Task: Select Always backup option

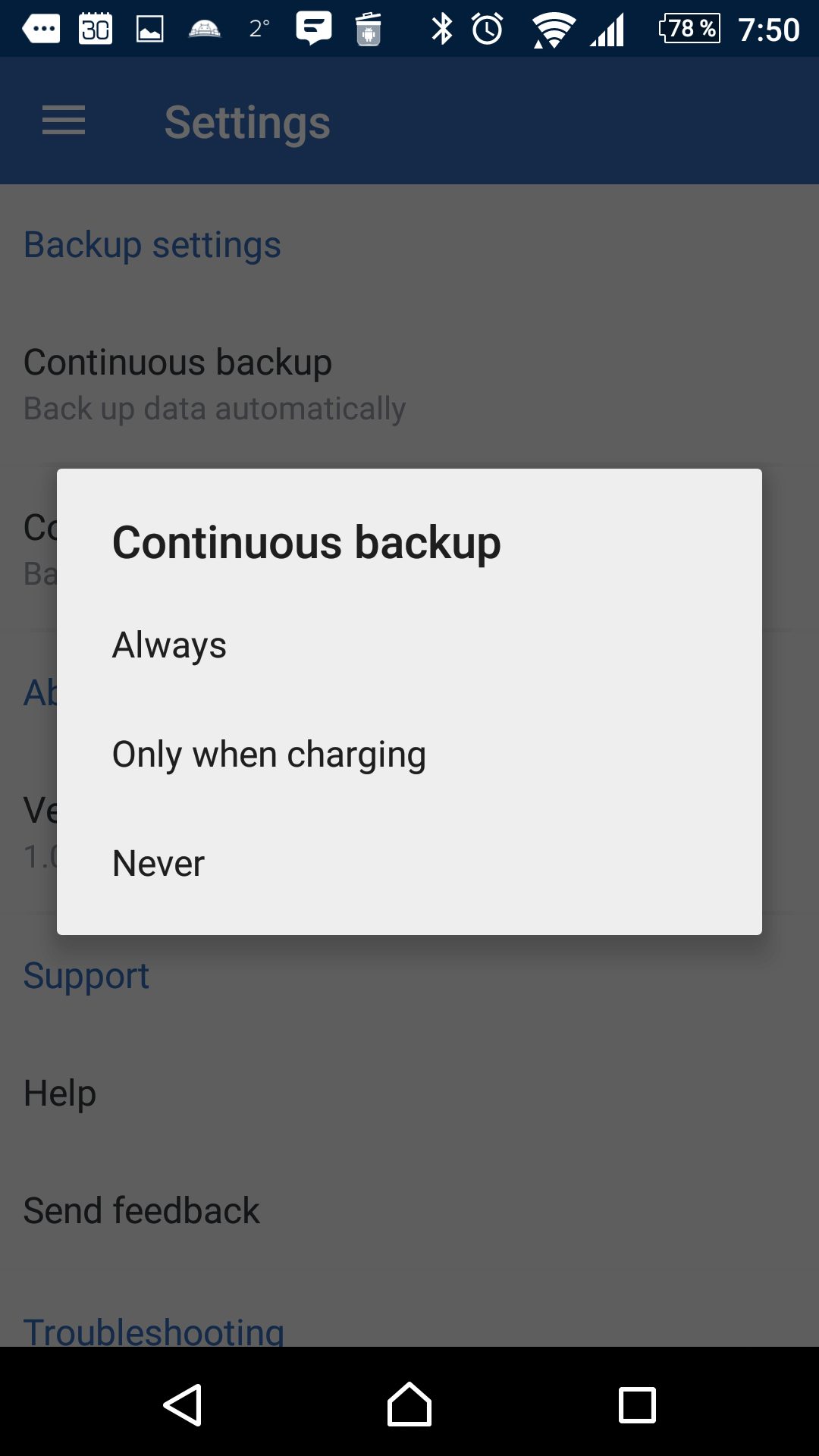Action: (409, 645)
